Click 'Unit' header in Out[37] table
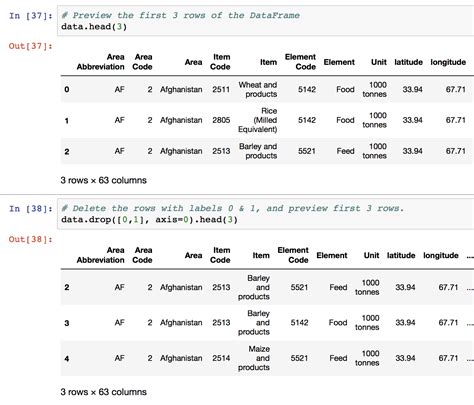 point(379,62)
